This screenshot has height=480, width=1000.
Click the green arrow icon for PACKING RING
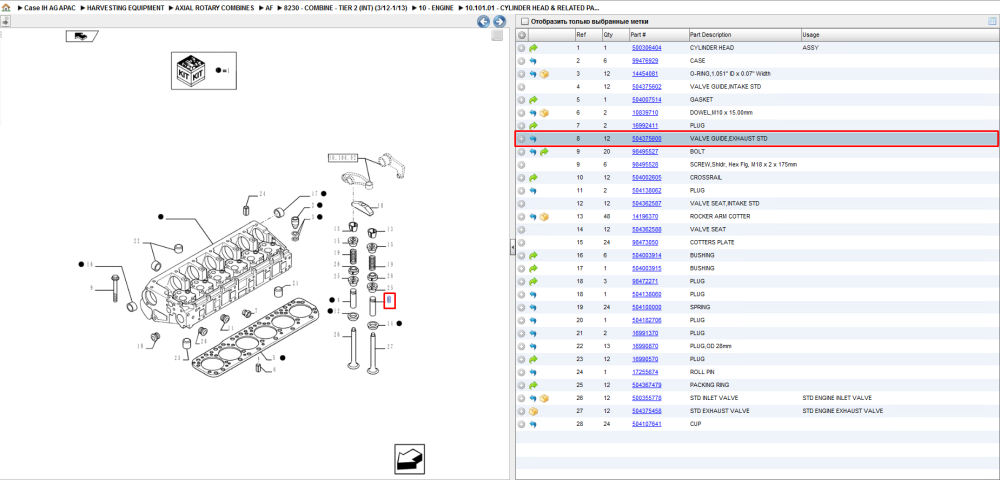(x=534, y=385)
